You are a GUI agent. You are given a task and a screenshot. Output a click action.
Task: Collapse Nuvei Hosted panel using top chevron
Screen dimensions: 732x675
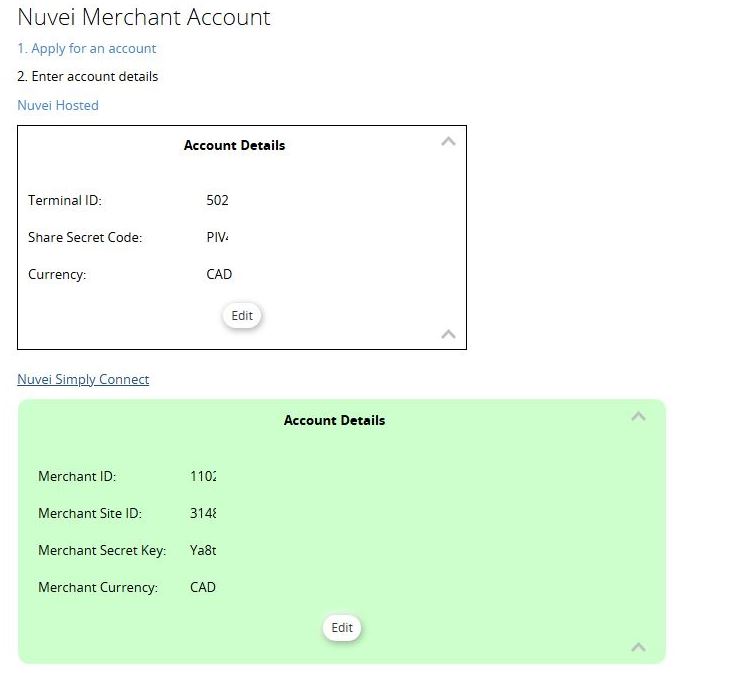[x=448, y=141]
